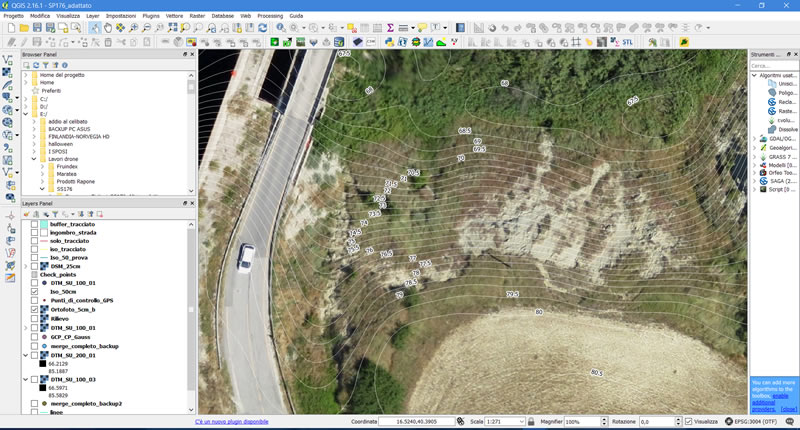Open the Raster menu
The width and height of the screenshot is (800, 430).
pyautogui.click(x=197, y=16)
